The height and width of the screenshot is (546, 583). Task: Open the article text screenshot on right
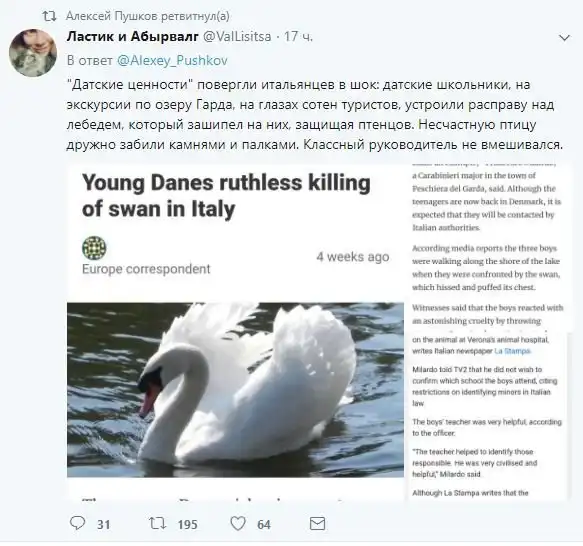[488, 331]
